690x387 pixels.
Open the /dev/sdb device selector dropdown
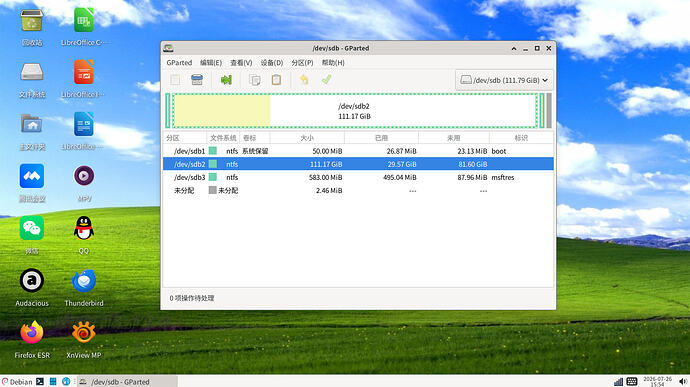click(x=504, y=80)
